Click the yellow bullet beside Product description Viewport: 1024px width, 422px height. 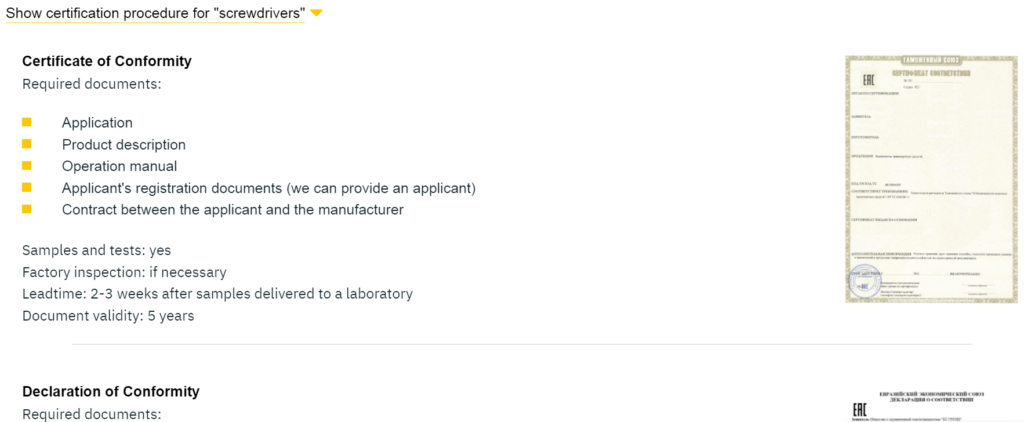[27, 144]
